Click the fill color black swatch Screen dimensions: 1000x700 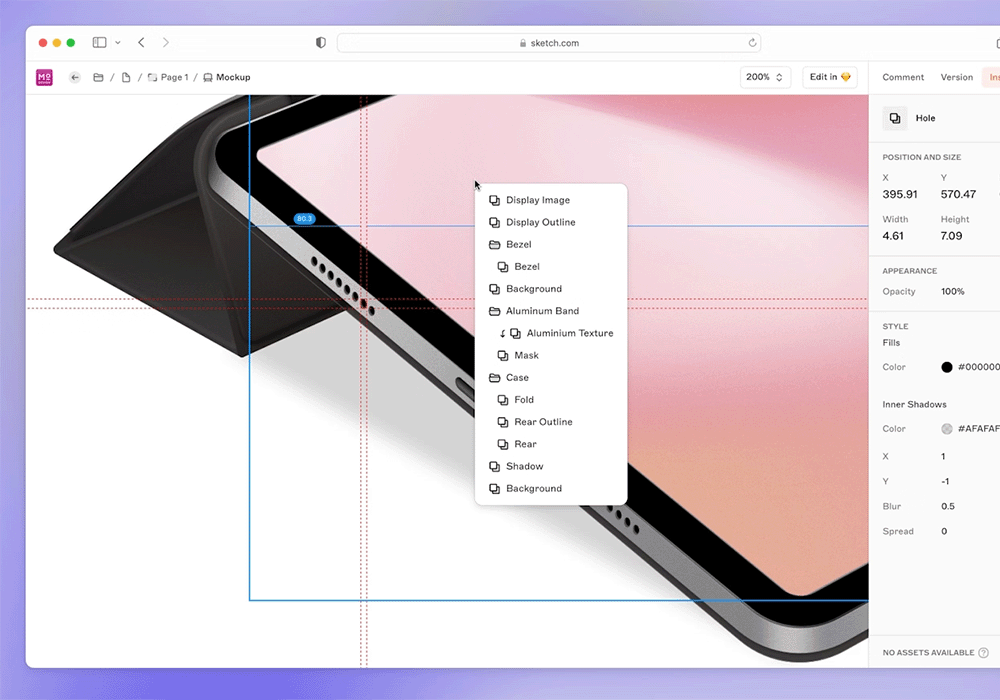click(x=946, y=367)
